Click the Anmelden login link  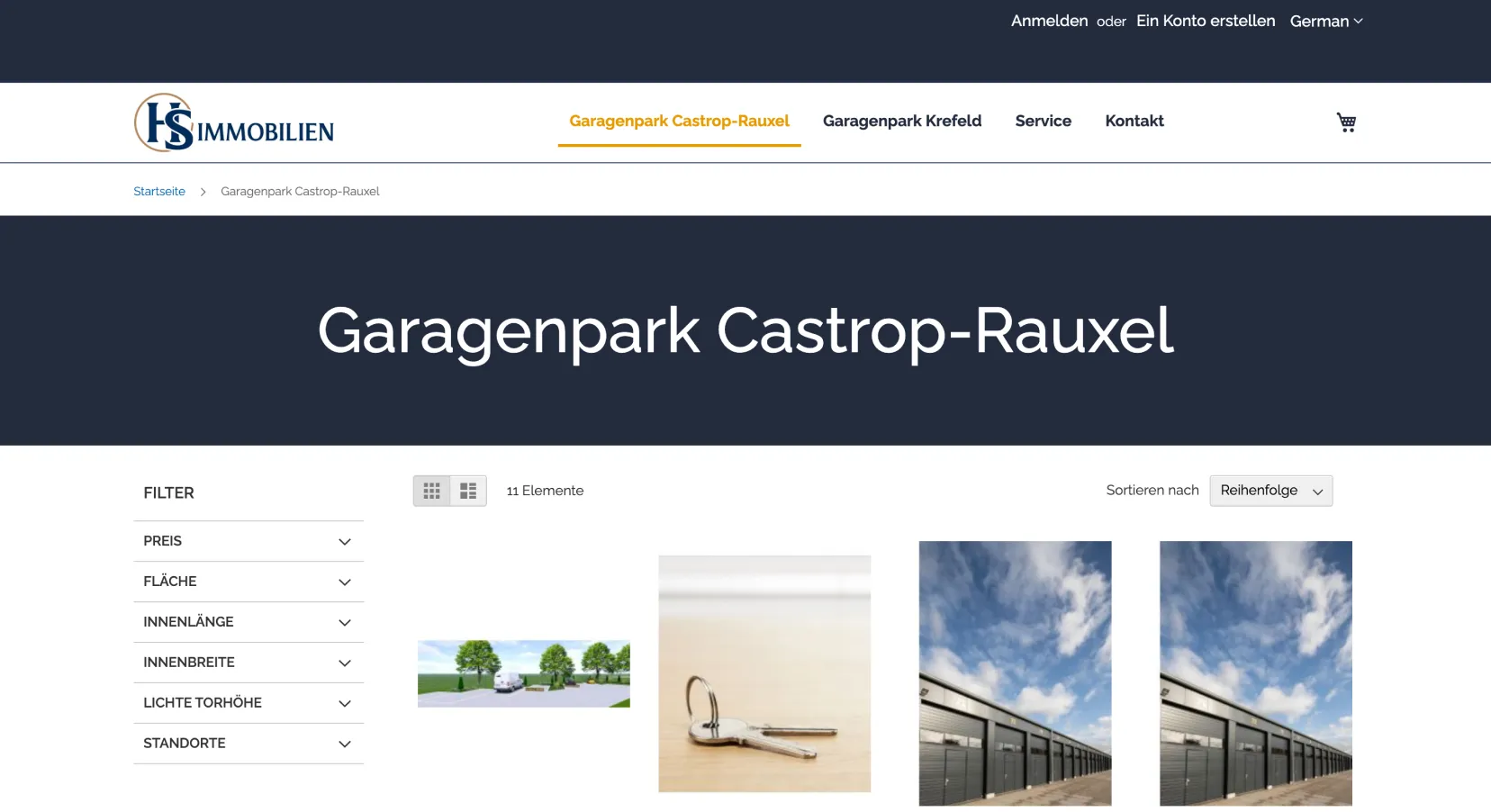pyautogui.click(x=1049, y=21)
